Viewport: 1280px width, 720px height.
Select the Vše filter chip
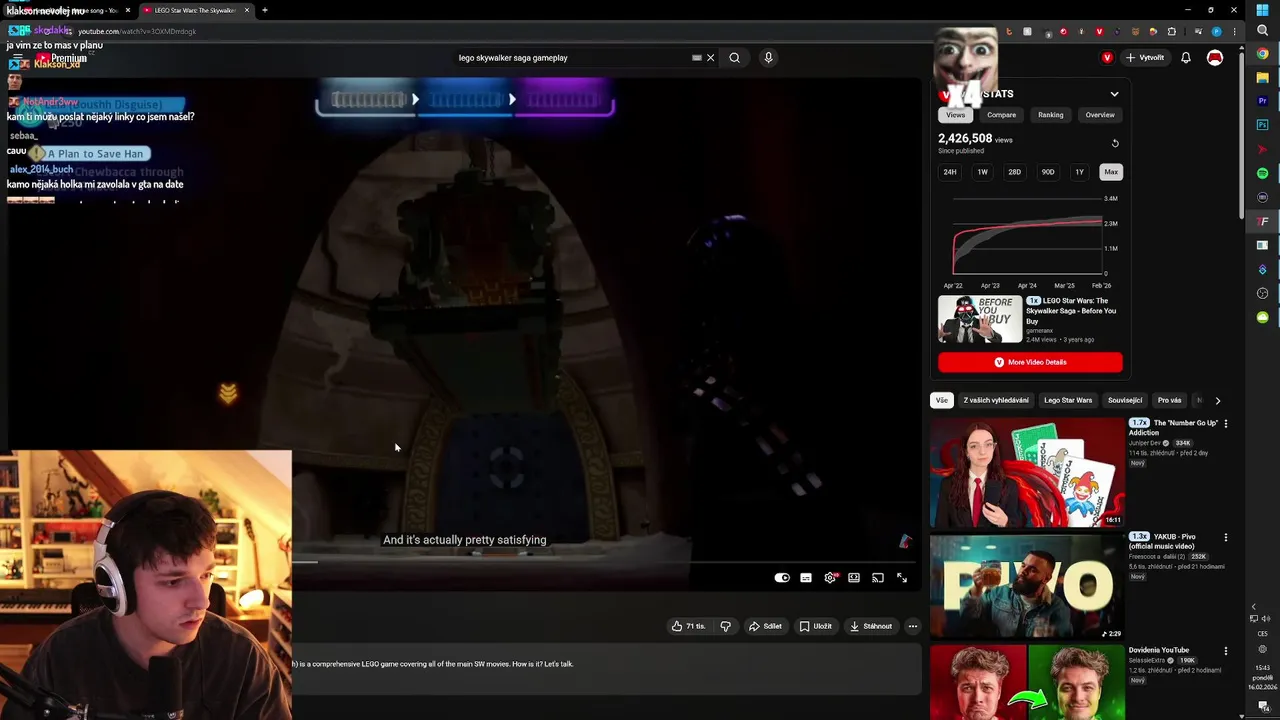[941, 400]
